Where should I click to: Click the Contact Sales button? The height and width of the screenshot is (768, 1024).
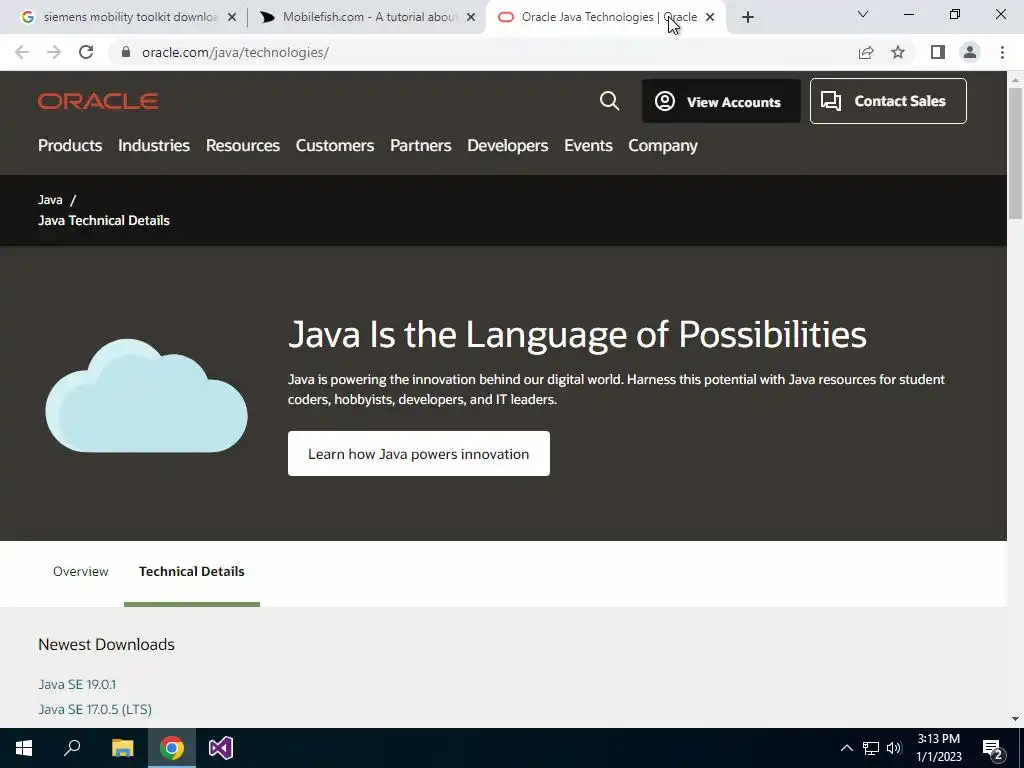point(888,101)
